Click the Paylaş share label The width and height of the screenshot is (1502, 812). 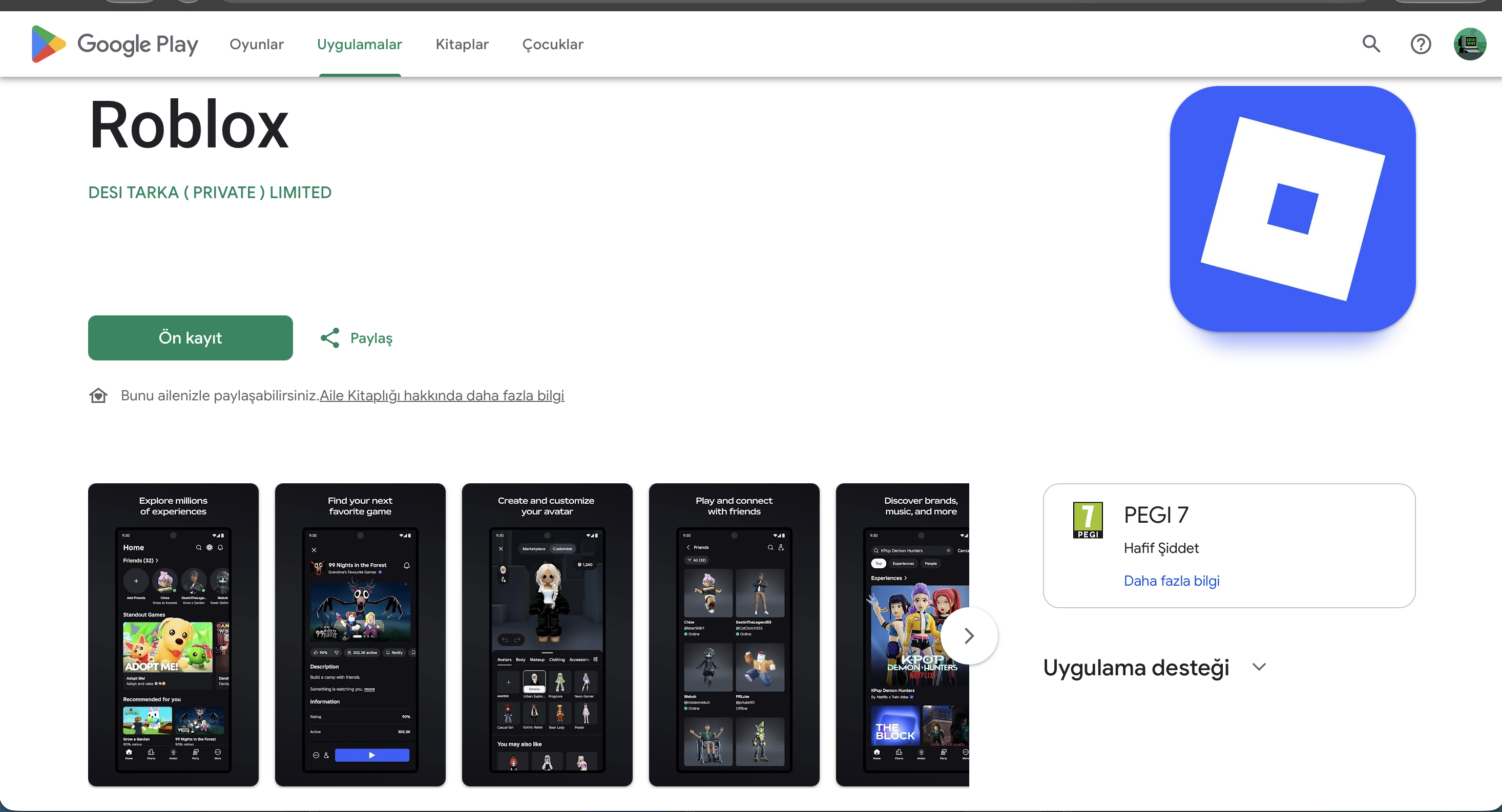click(x=371, y=338)
